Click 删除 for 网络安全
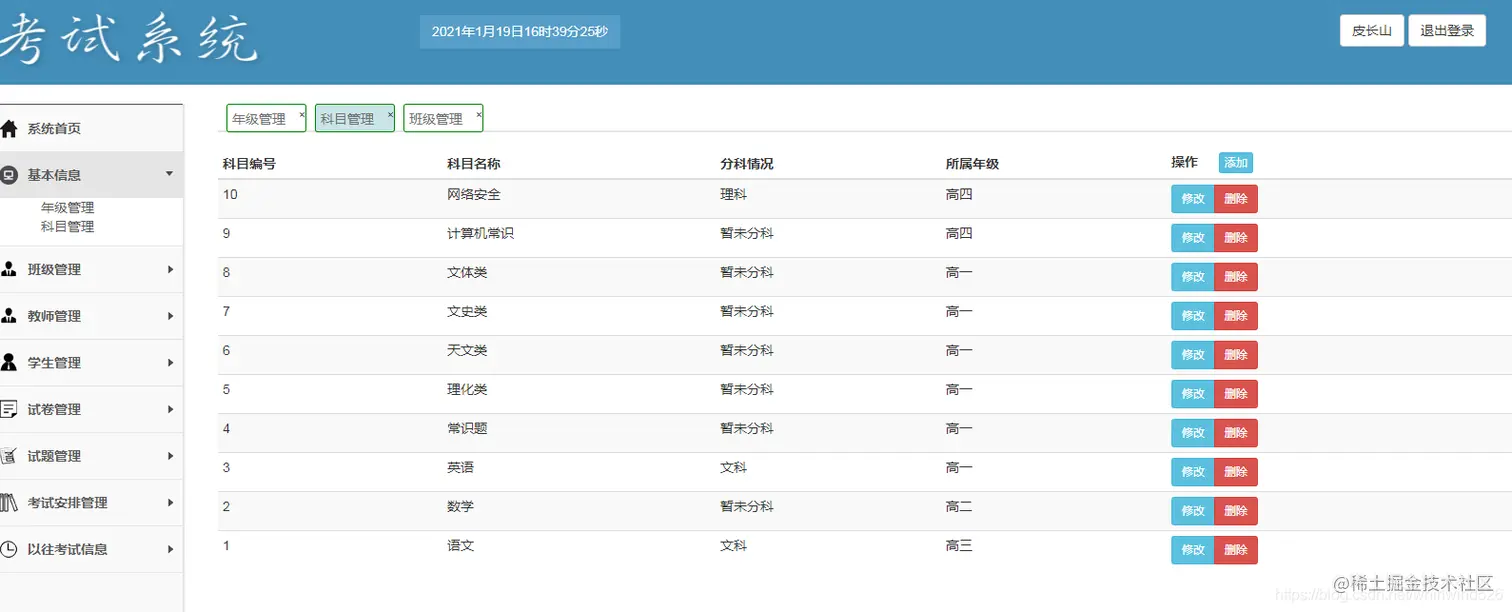This screenshot has width=1512, height=612. [1236, 199]
